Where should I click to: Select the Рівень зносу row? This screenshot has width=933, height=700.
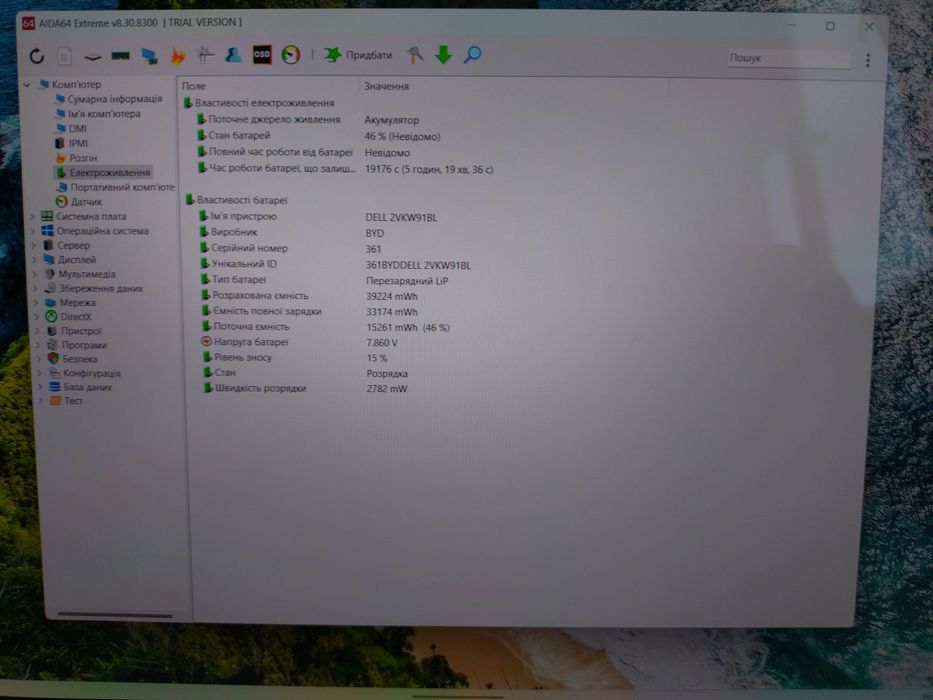(x=295, y=358)
